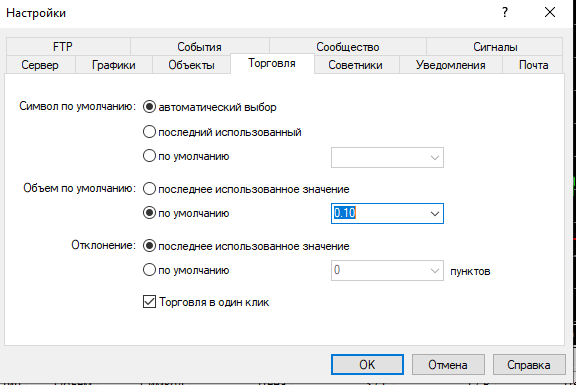Click the Символ по умолчанию label
Screen dimensions: 576x385
(x=78, y=106)
